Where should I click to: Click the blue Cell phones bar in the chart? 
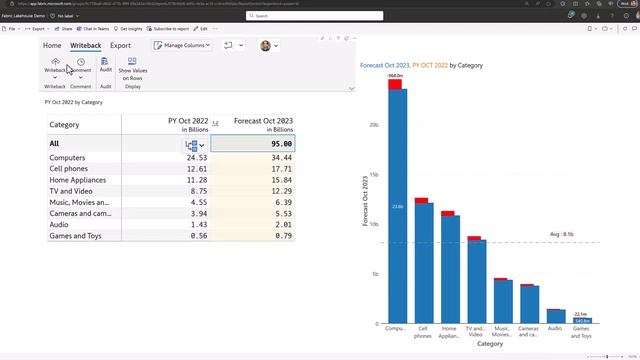coord(424,263)
